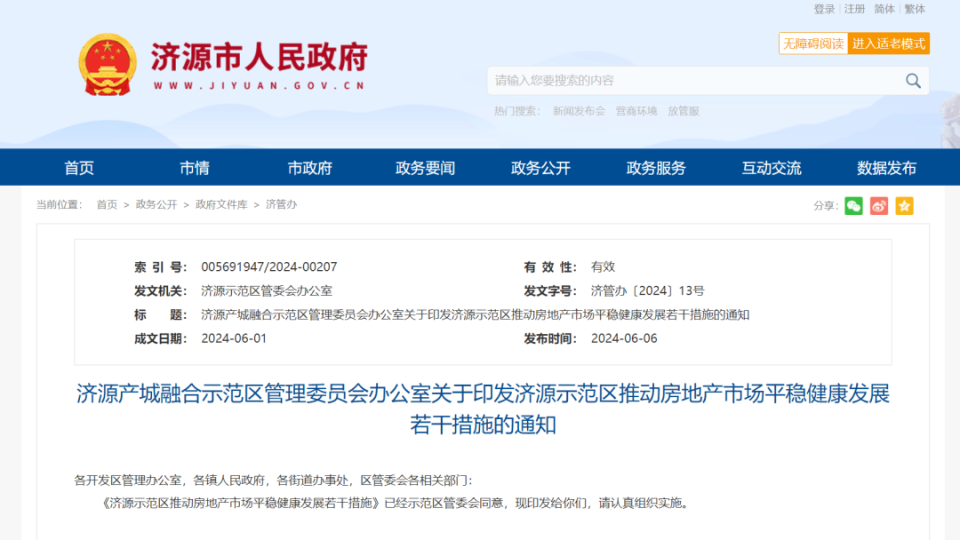Click the 注册 register link
Image resolution: width=960 pixels, height=540 pixels.
pos(855,9)
